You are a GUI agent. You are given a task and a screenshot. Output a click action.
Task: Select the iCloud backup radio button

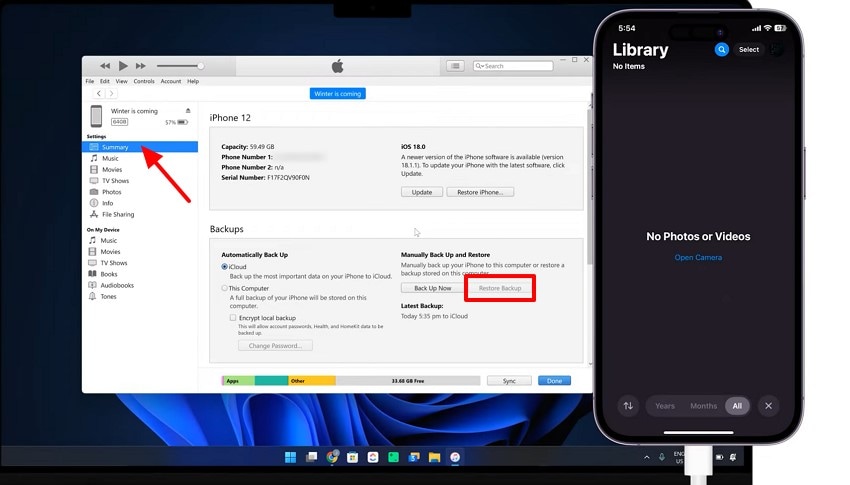click(224, 267)
